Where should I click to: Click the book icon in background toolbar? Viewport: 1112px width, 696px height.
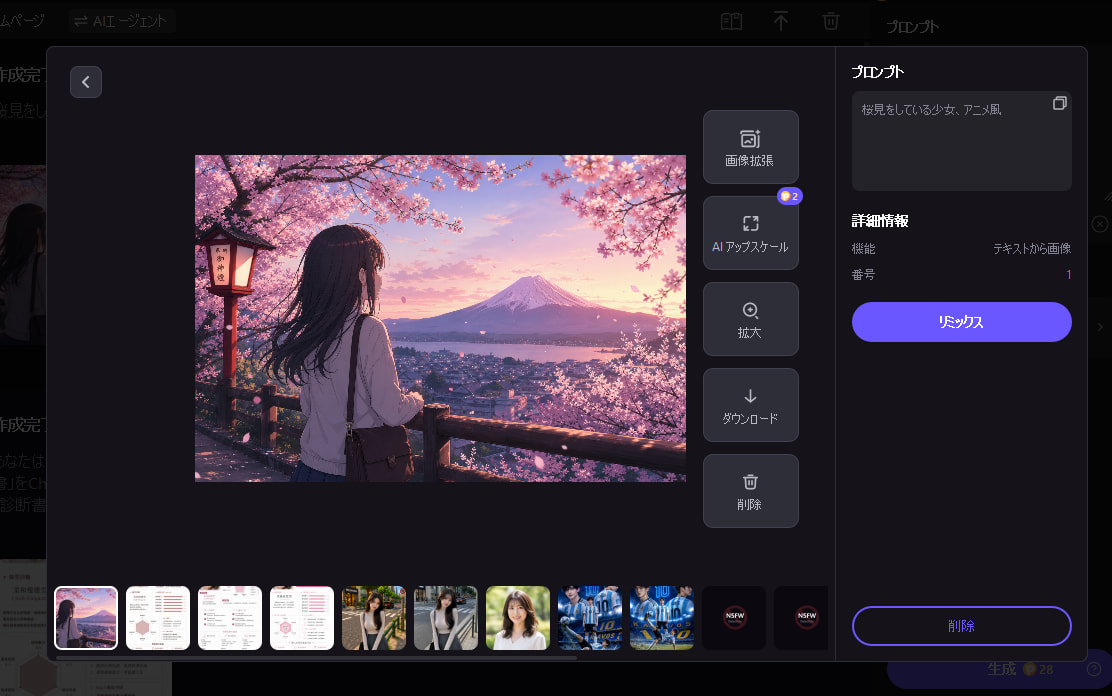pos(731,21)
